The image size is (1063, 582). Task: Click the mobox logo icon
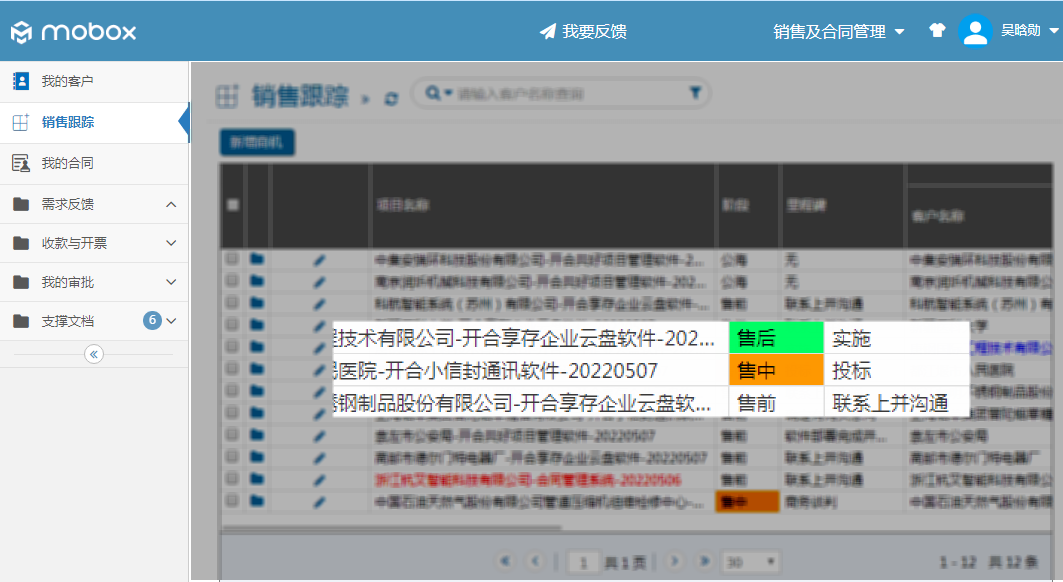click(22, 32)
